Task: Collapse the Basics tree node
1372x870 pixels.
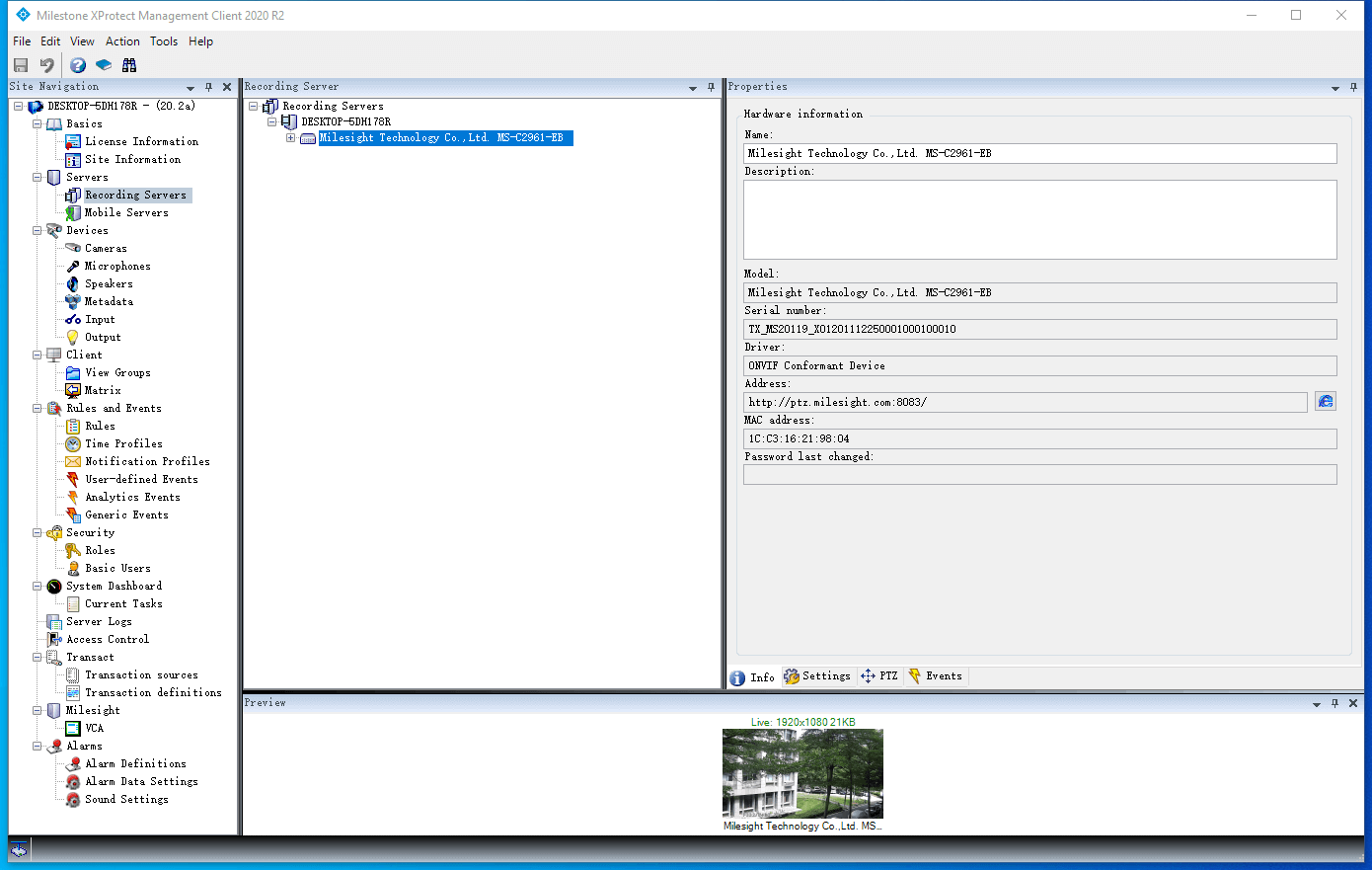Action: tap(37, 123)
